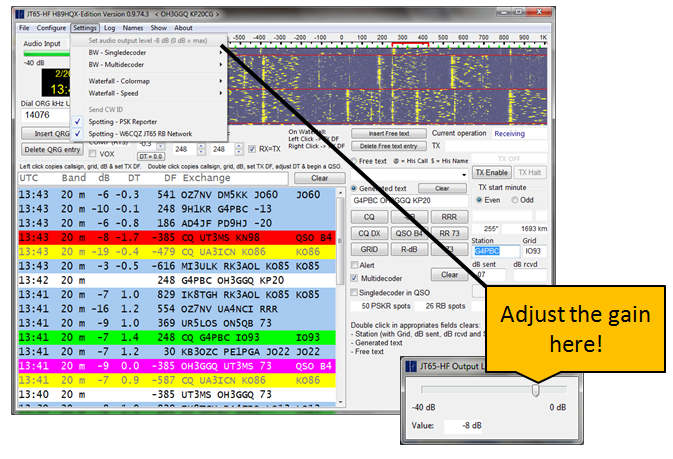673x459 pixels.
Task: Enable the VOX checkbox
Action: point(92,154)
